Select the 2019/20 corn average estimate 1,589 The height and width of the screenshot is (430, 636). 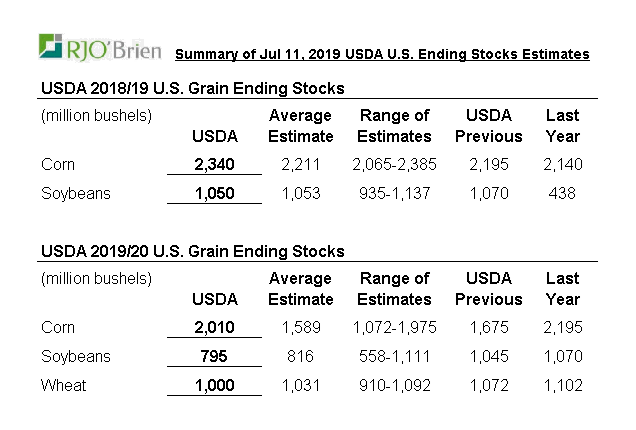[301, 327]
